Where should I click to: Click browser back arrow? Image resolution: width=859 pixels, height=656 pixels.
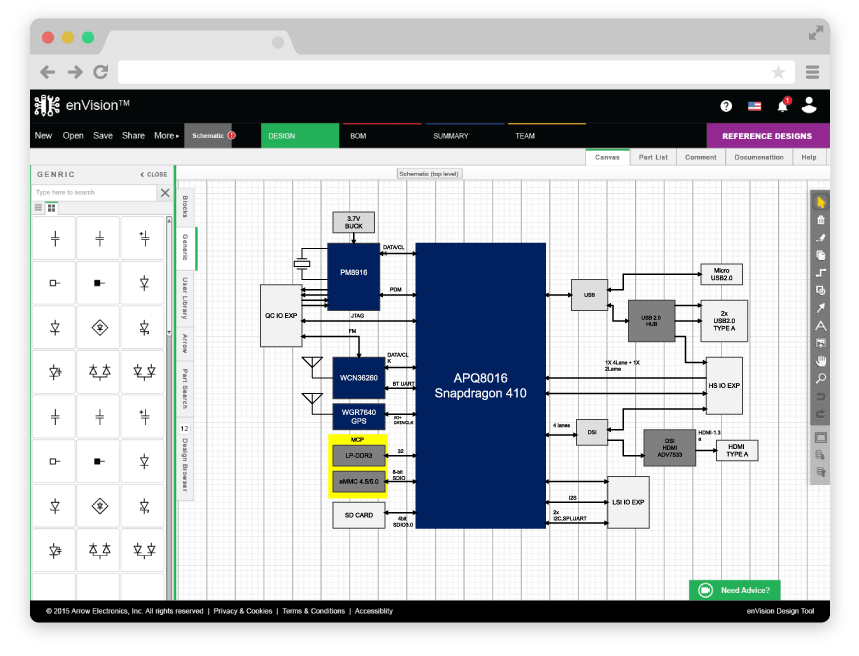tap(48, 72)
